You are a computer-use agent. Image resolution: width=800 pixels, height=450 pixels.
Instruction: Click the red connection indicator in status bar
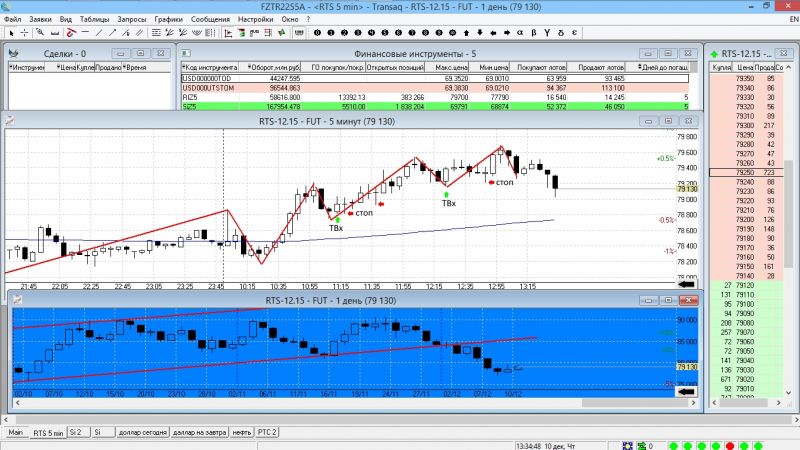pyautogui.click(x=730, y=446)
